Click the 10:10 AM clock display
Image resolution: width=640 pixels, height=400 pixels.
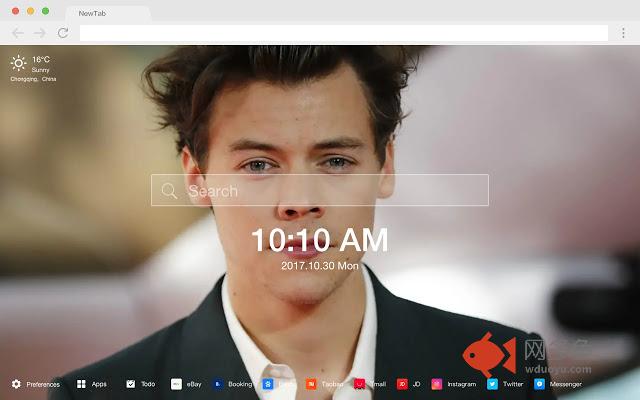point(320,240)
